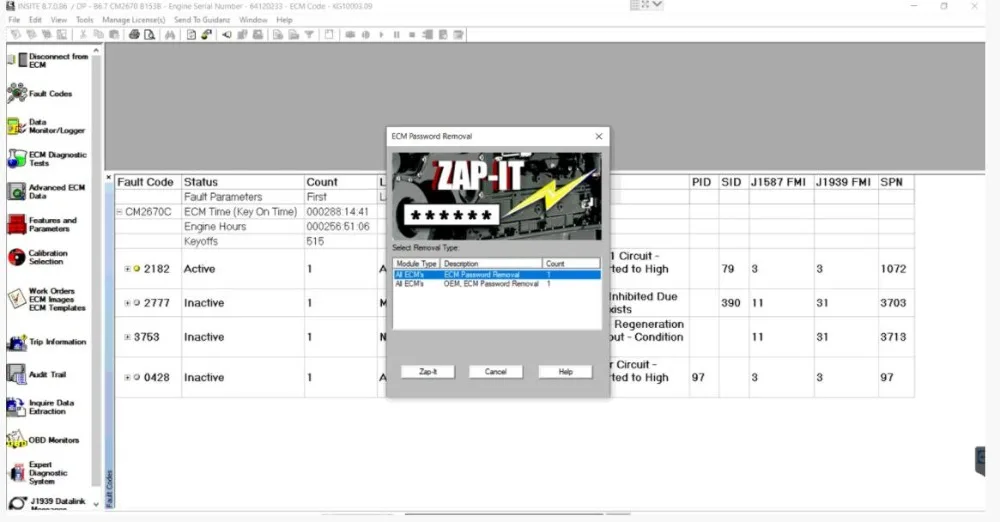1000x522 pixels.
Task: Click the Find binoculars toolbar icon
Action: [170, 34]
